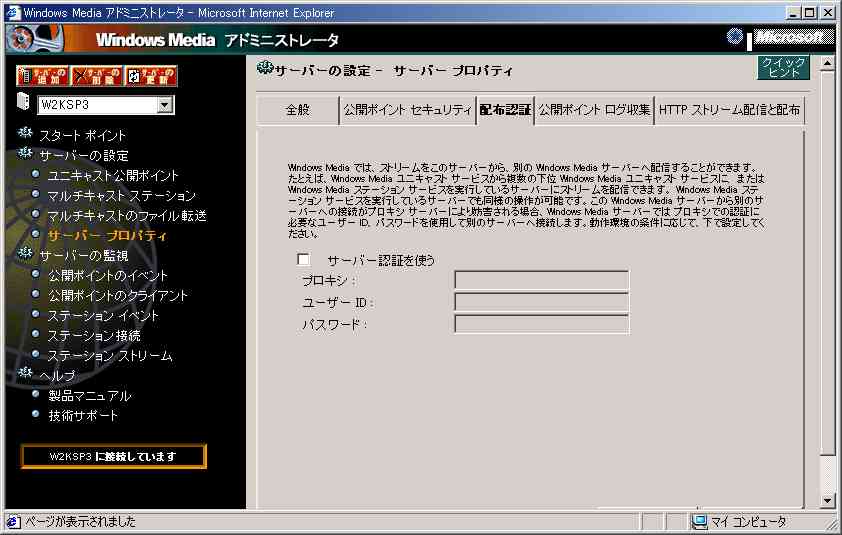Image resolution: width=842 pixels, height=535 pixels.
Task: Click the scrollbar up arrow
Action: pyautogui.click(x=828, y=63)
